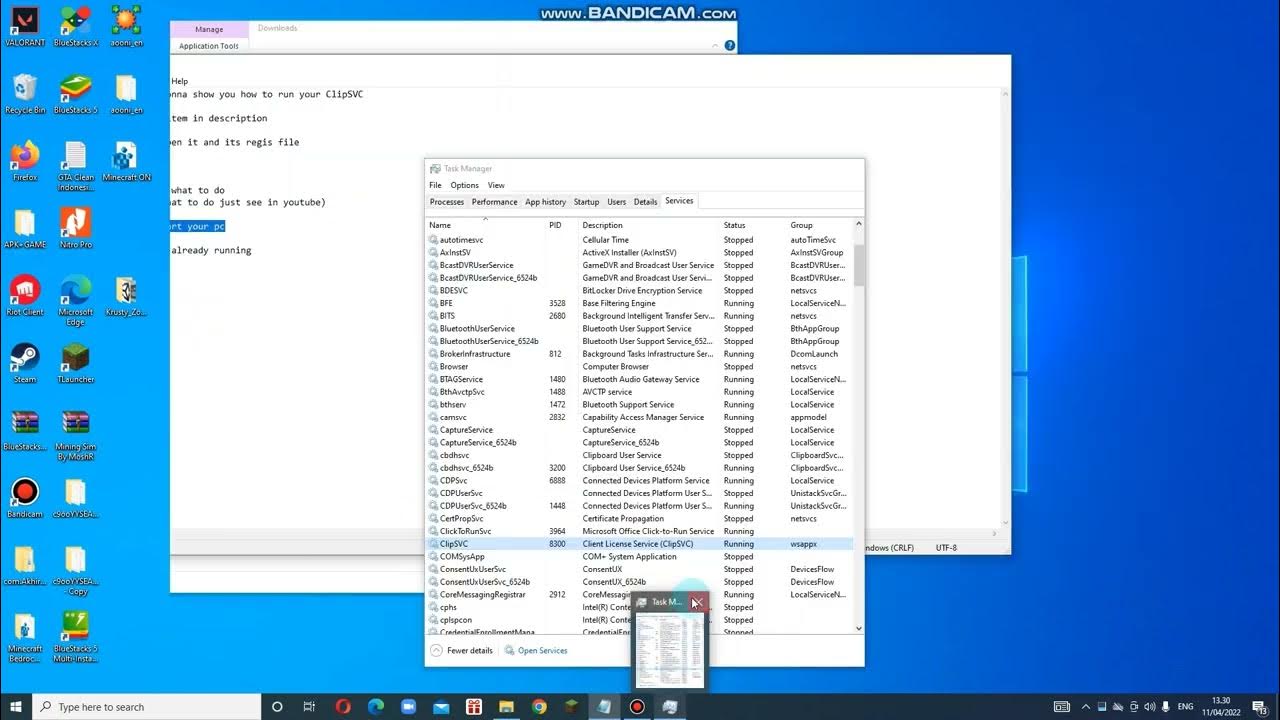Select the BlueStacks X desktop icon
The image size is (1280, 720).
75,26
